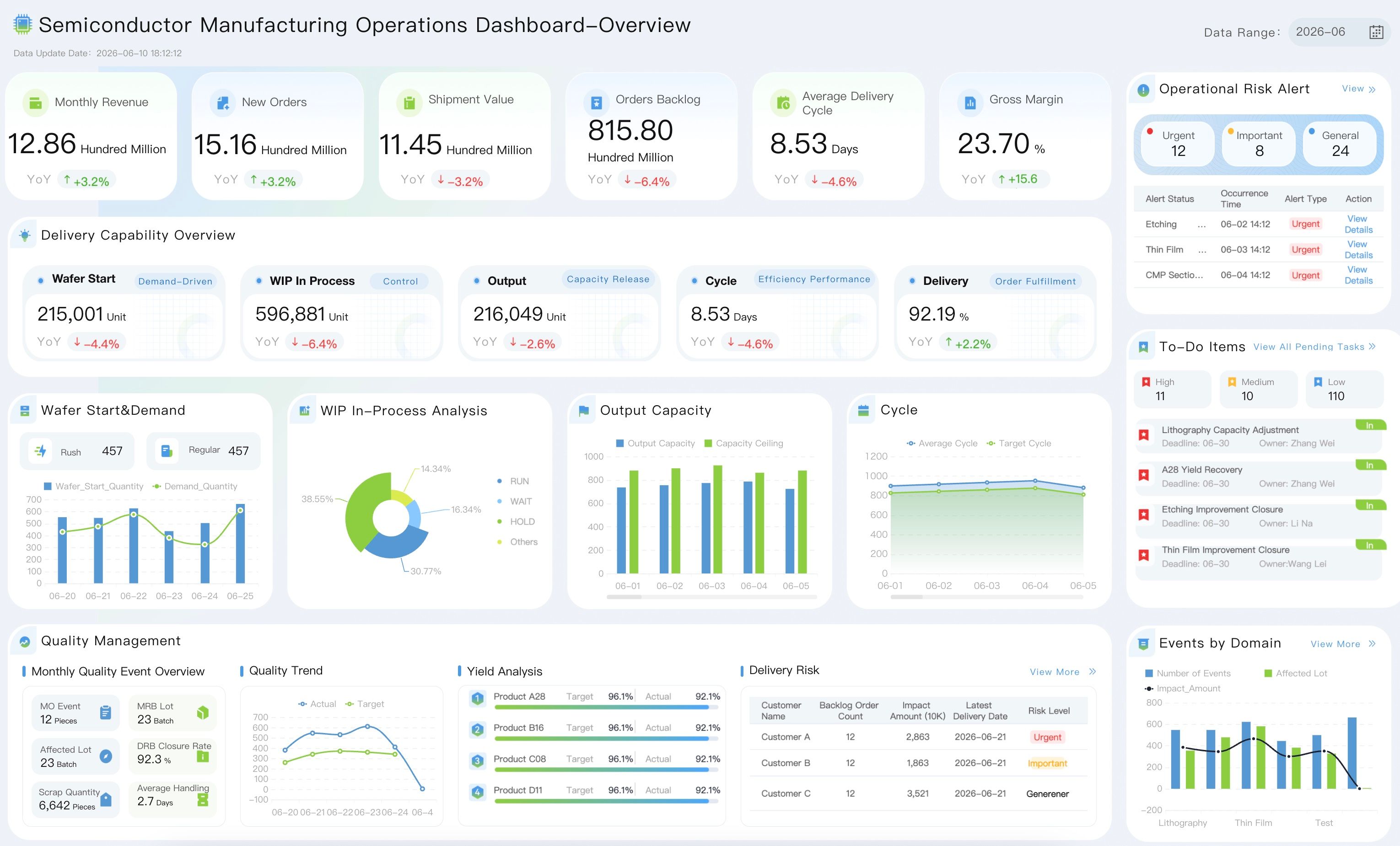Toggle the Demand_Quantity legend series
The height and width of the screenshot is (846, 1400).
195,486
